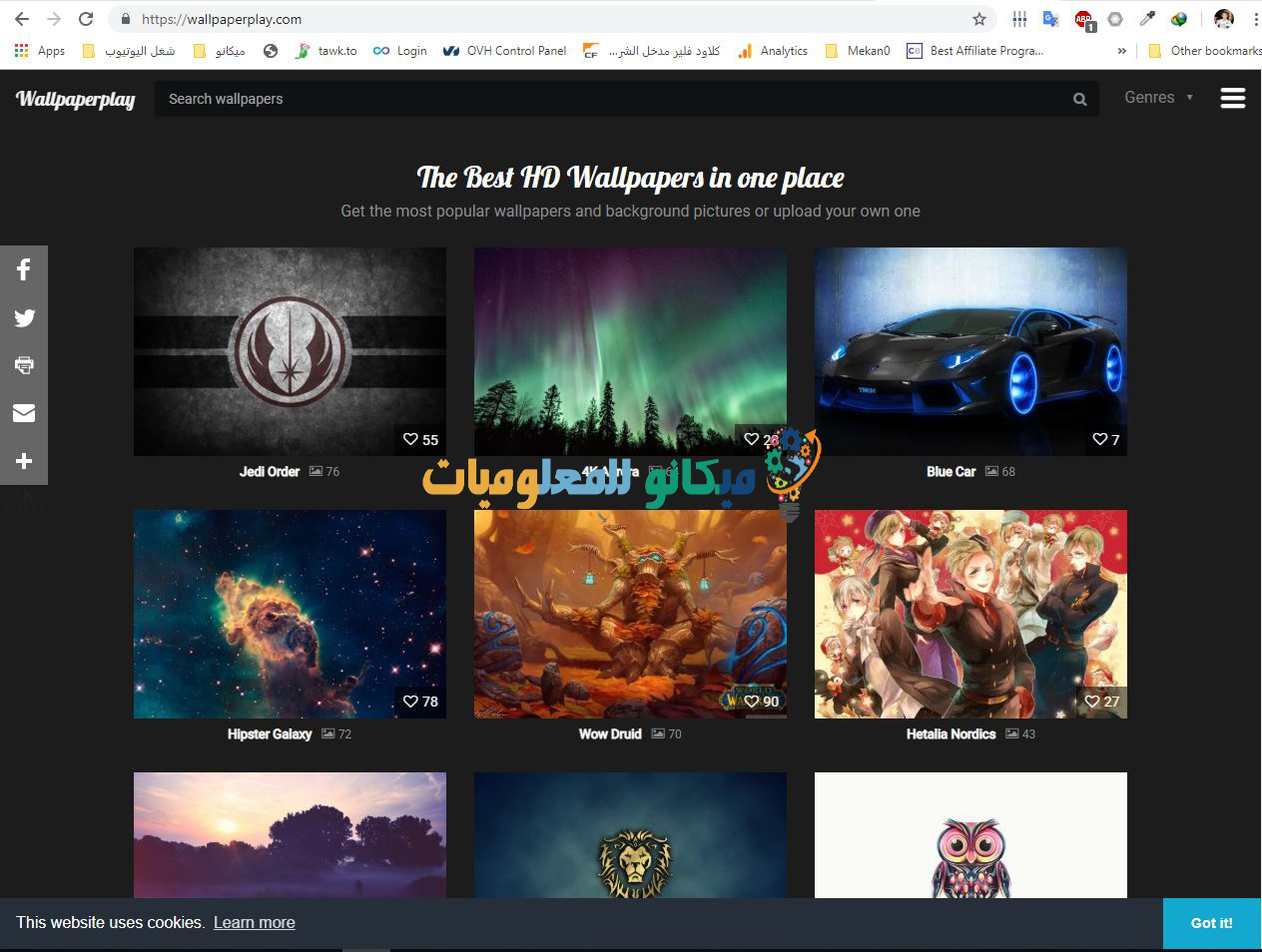Like the Hetalia Nordics wallpaper heart

(1092, 702)
